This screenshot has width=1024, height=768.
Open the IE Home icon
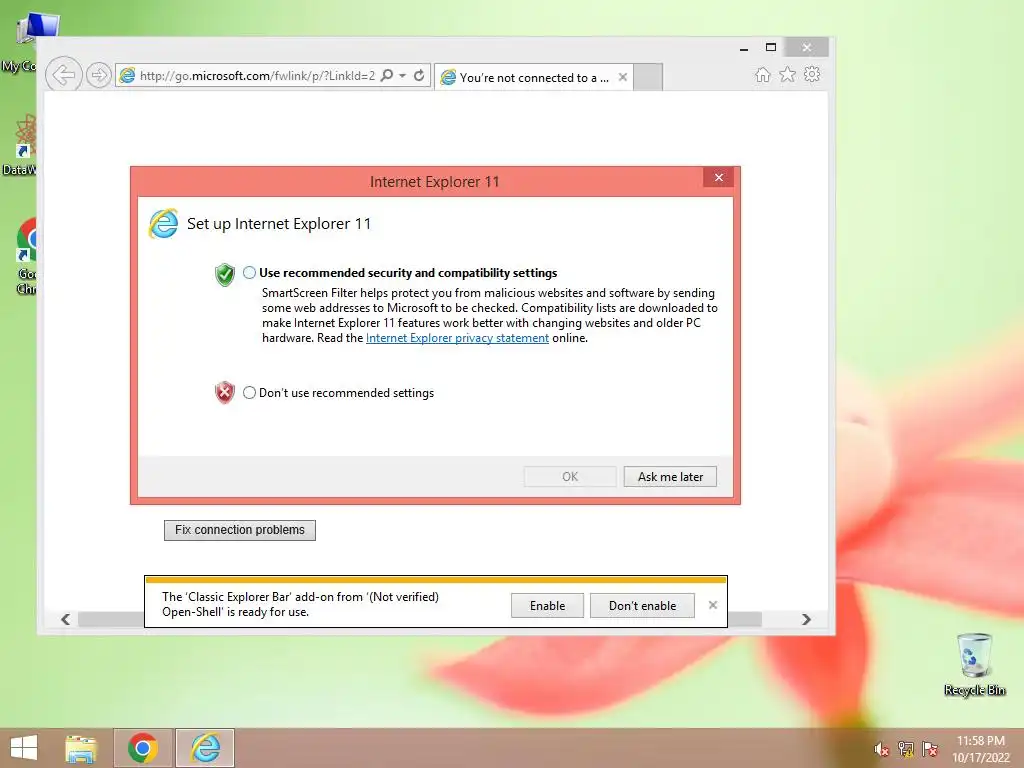click(763, 74)
